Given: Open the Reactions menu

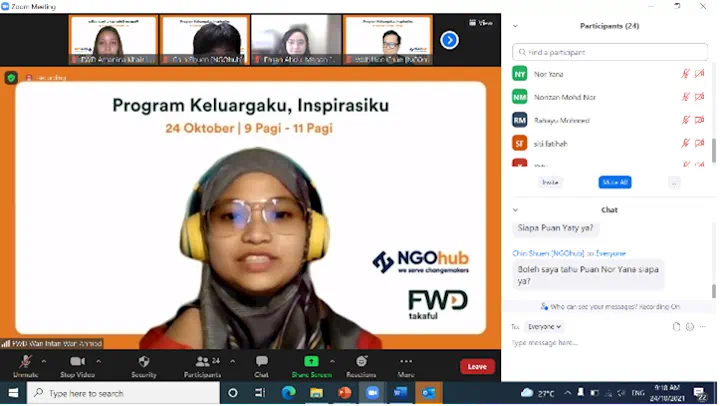Looking at the screenshot, I should tap(361, 366).
